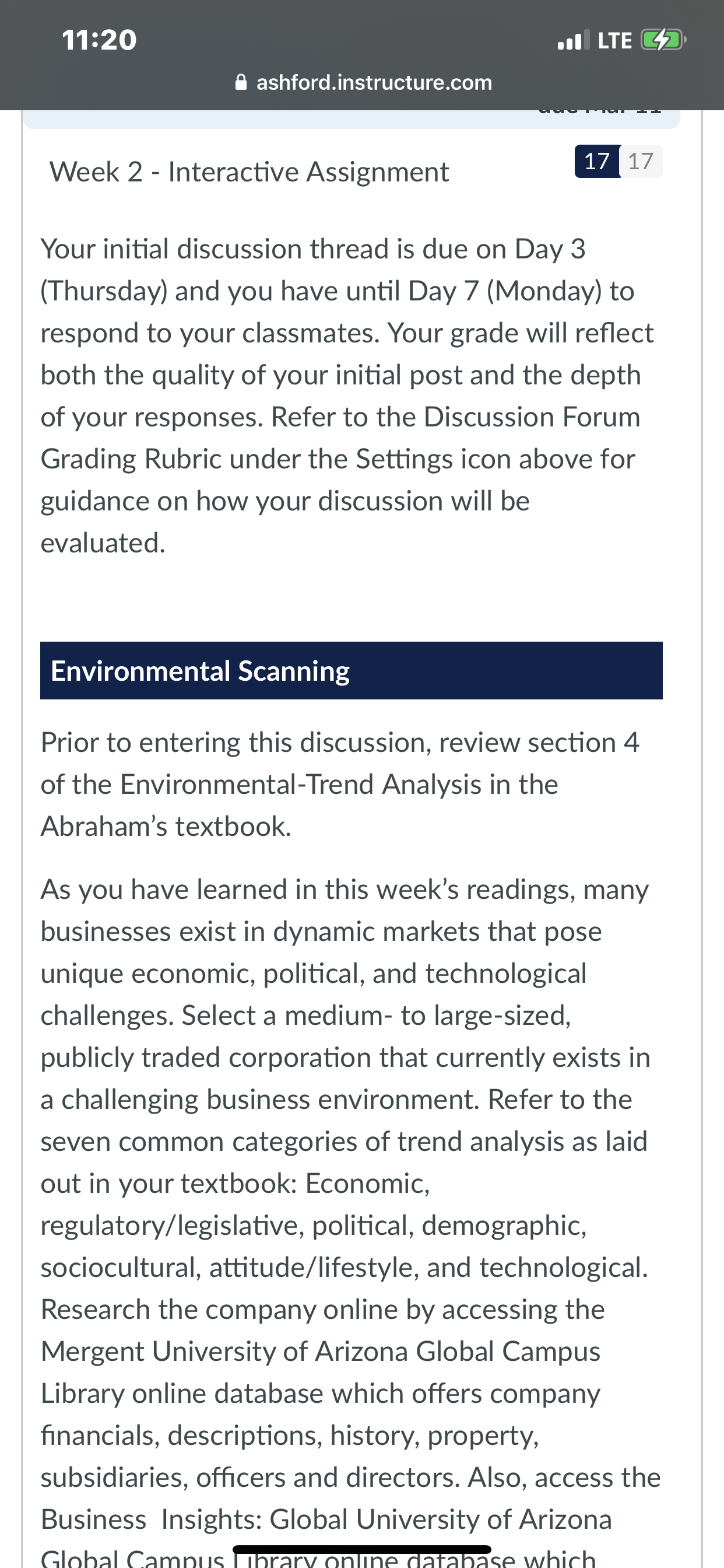Open the ashford.instructure.com address bar

point(363,82)
